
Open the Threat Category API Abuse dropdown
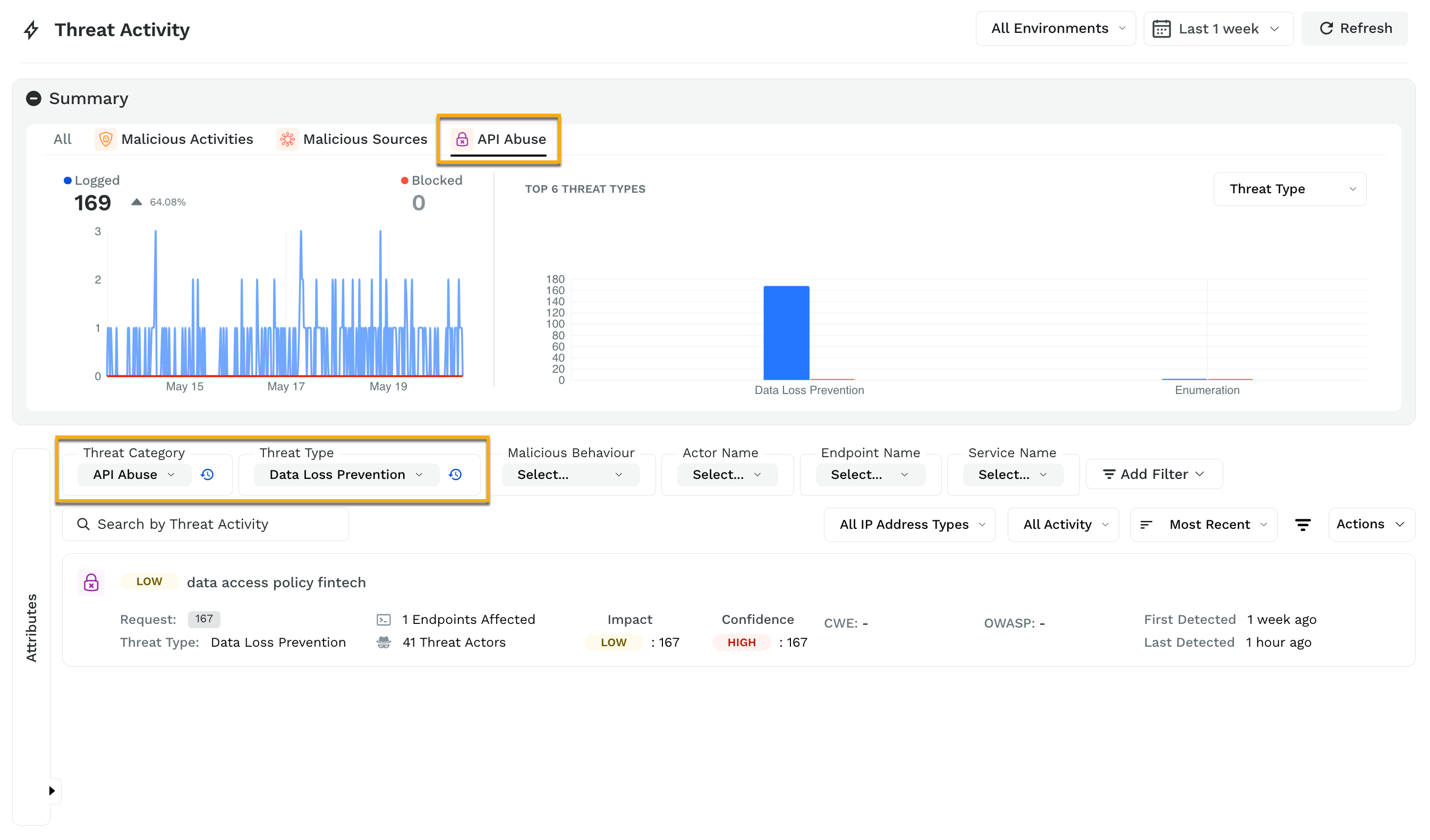coord(134,475)
